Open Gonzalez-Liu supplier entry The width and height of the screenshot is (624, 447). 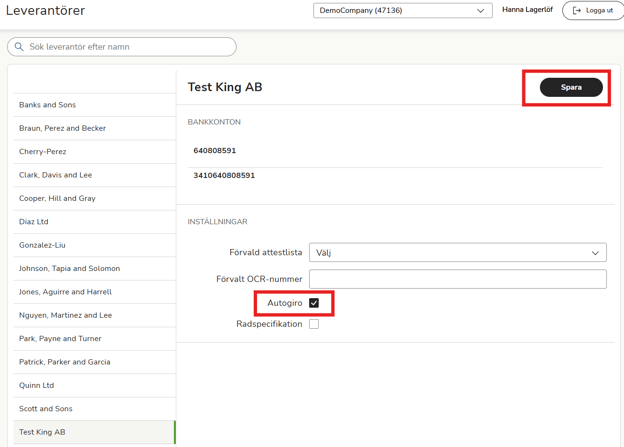pos(44,245)
